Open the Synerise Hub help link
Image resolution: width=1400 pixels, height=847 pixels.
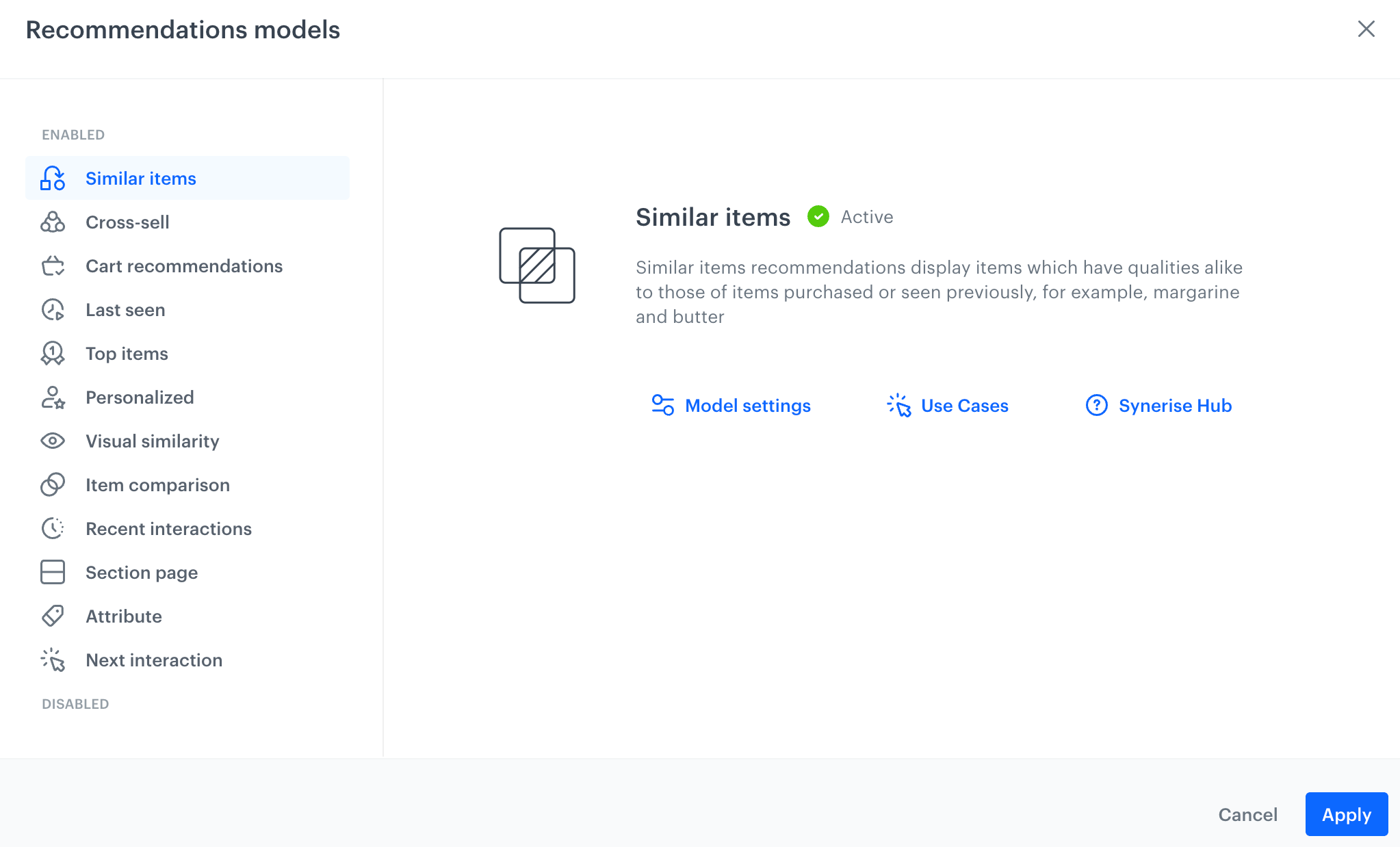pyautogui.click(x=1174, y=405)
